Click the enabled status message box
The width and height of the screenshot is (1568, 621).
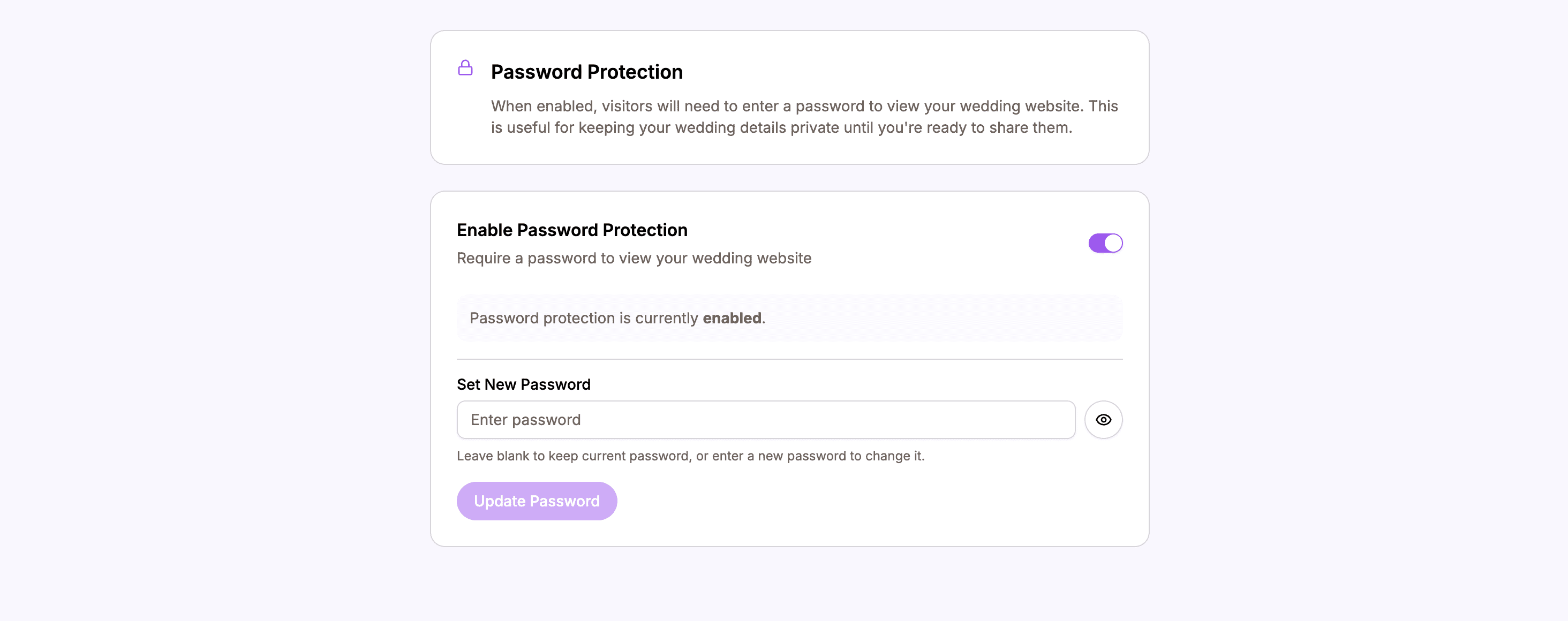[789, 317]
